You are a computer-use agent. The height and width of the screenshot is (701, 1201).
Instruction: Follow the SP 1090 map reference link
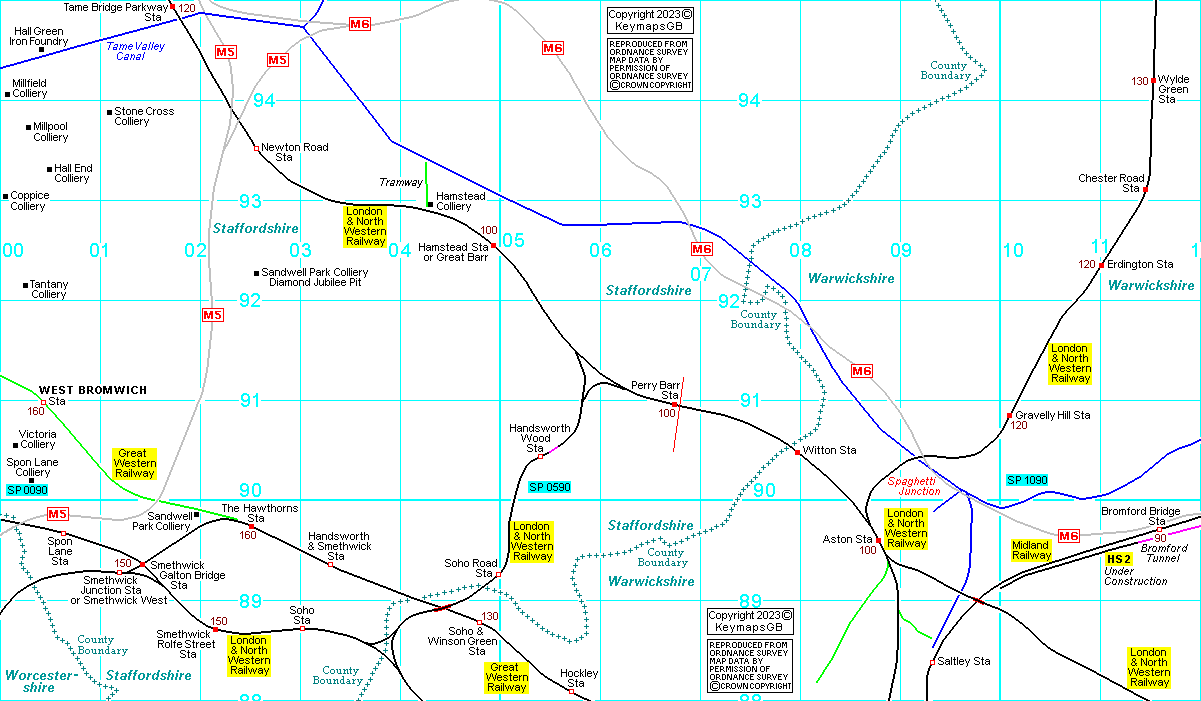coord(1026,481)
